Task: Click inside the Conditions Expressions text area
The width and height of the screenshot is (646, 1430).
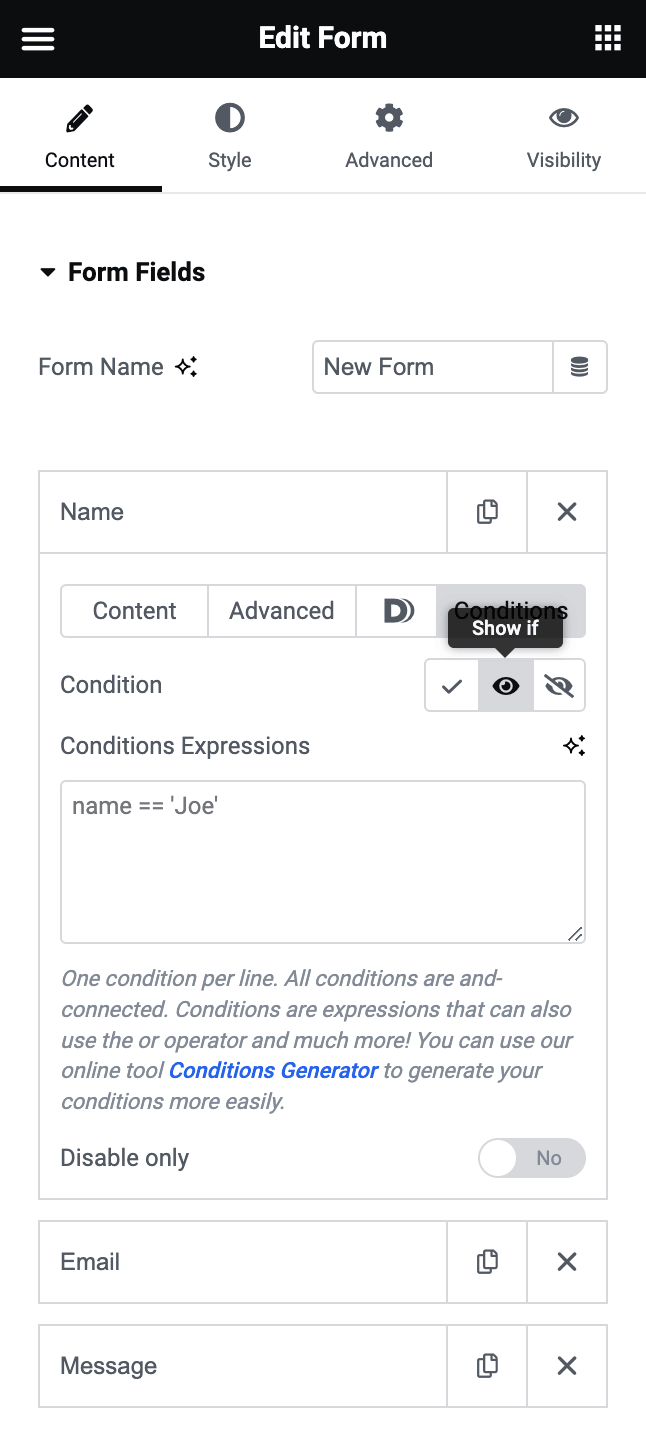Action: 323,860
